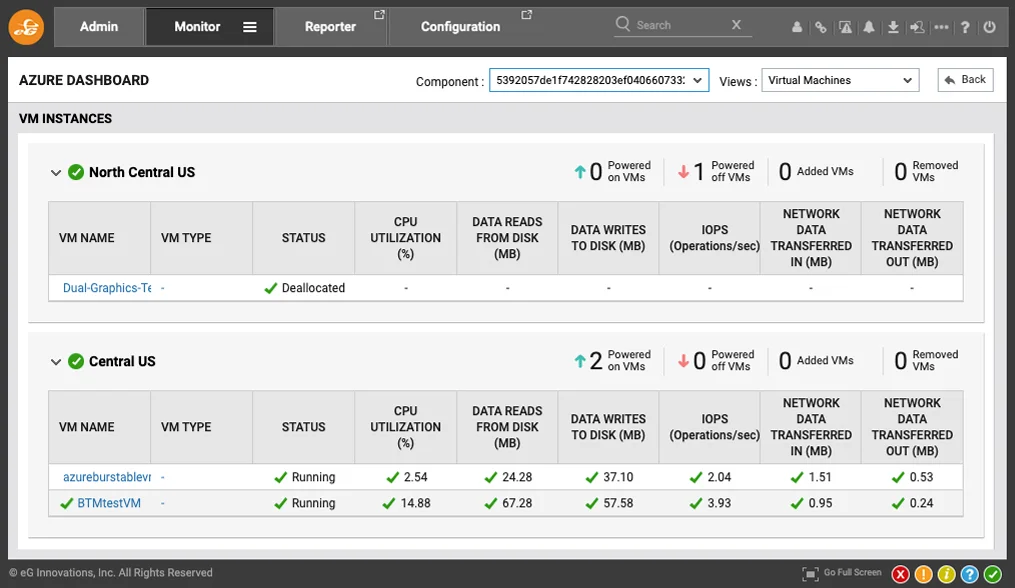Screen dimensions: 1015x588
Task: Click the 0.24 network data out value
Action: tap(921, 503)
